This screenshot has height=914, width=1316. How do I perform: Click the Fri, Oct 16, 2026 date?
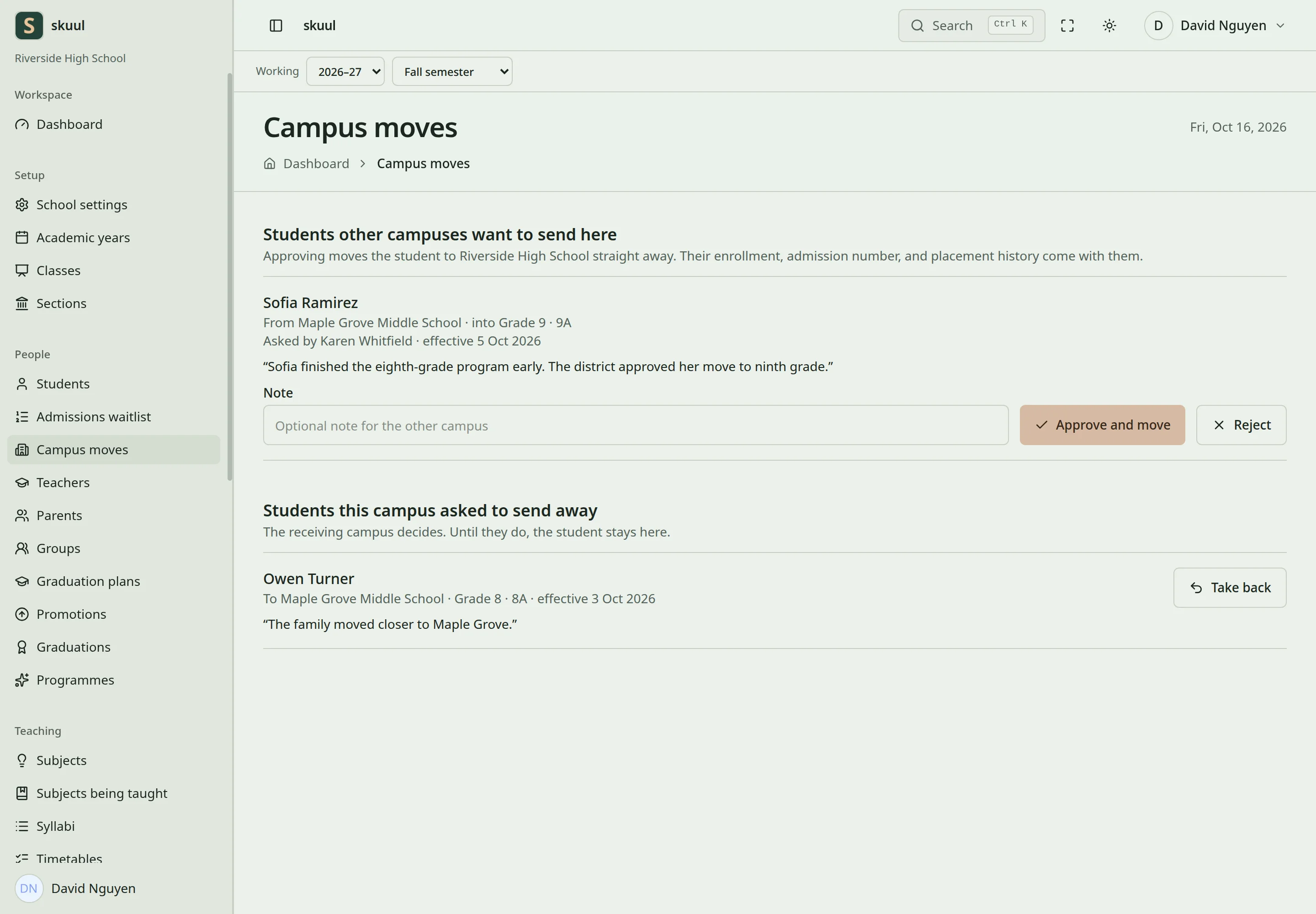tap(1238, 127)
